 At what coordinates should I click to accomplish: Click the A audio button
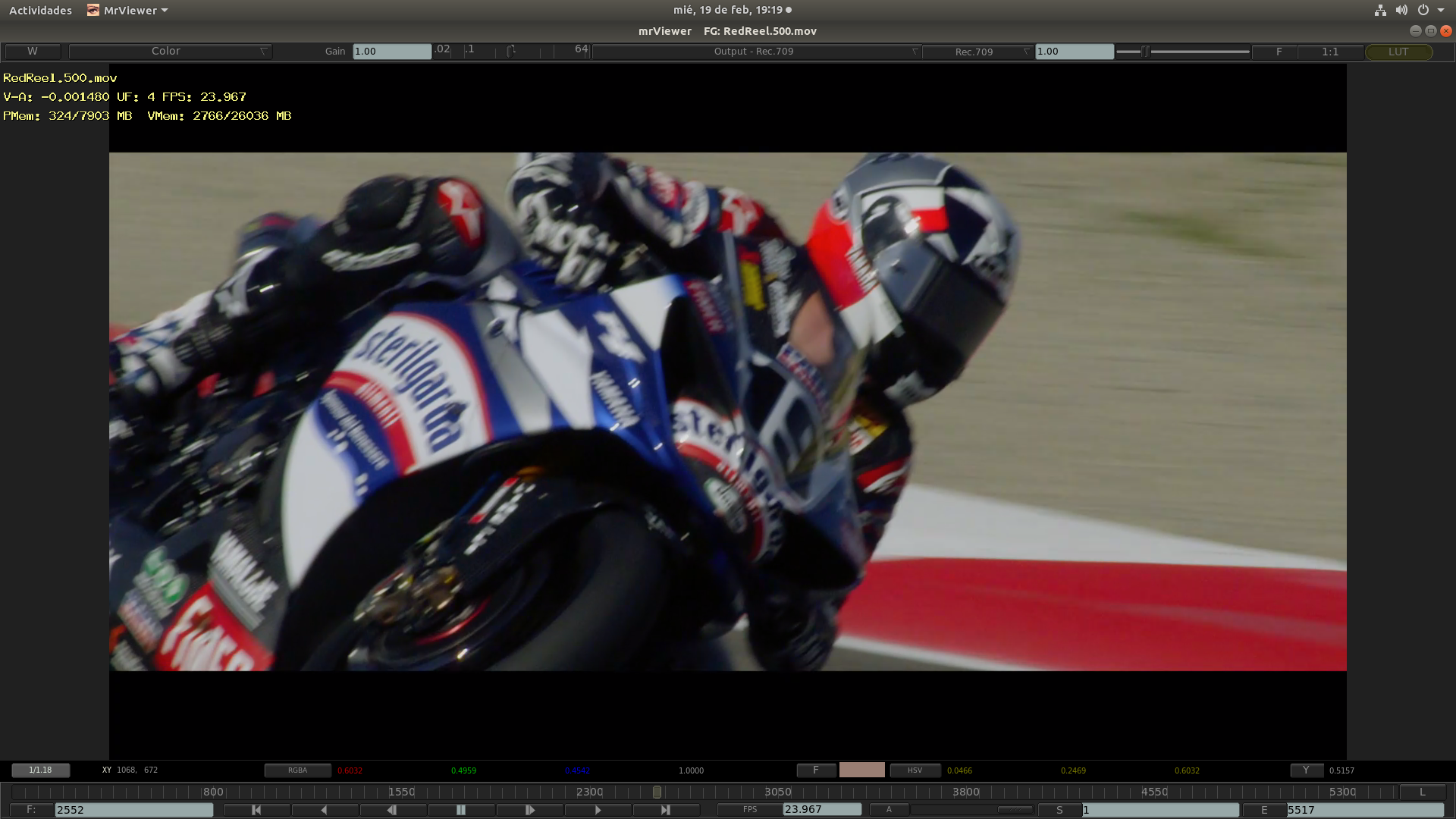tap(889, 810)
